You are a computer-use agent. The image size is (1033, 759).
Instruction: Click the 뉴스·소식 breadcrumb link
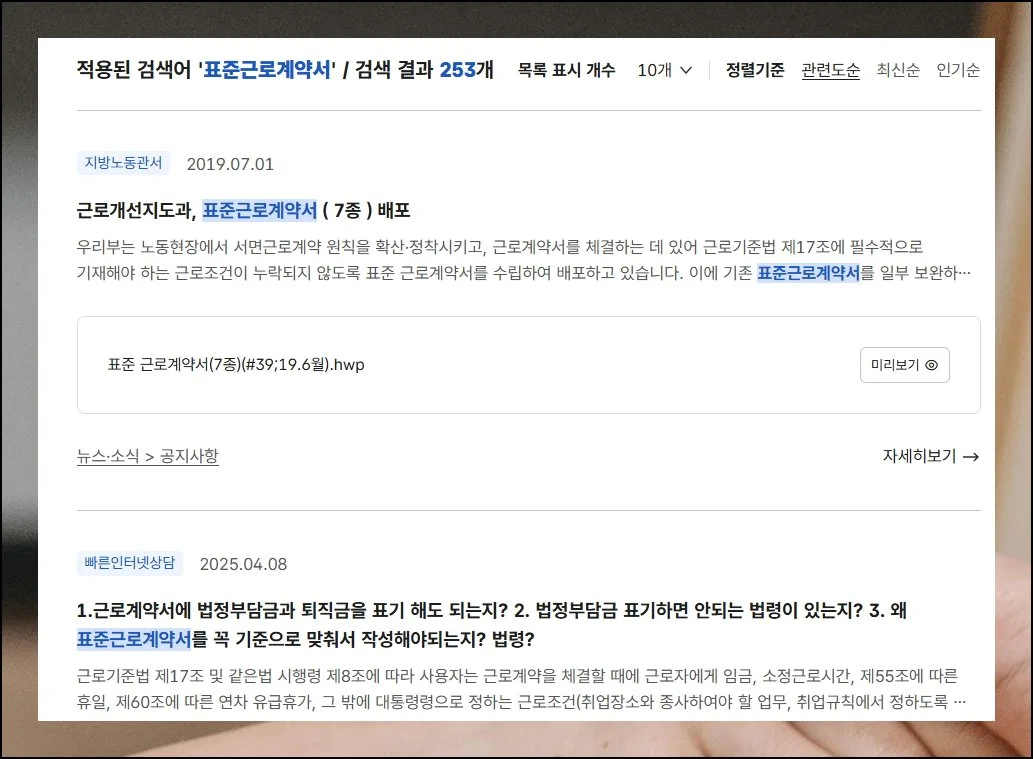coord(110,455)
